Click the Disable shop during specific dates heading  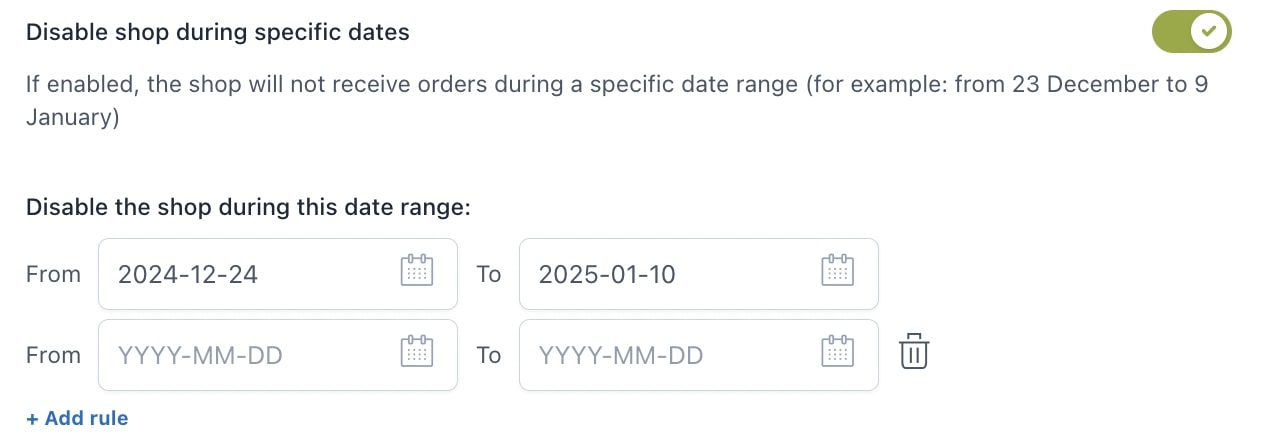click(x=218, y=32)
